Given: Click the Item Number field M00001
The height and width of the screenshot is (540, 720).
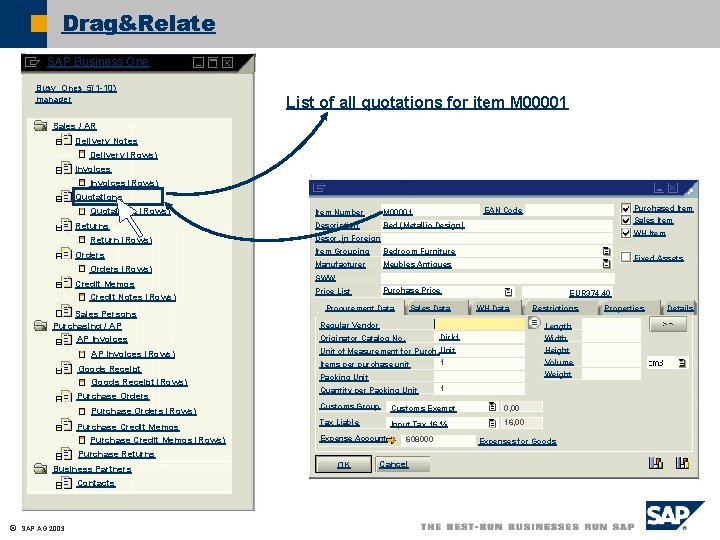Looking at the screenshot, I should [x=430, y=211].
